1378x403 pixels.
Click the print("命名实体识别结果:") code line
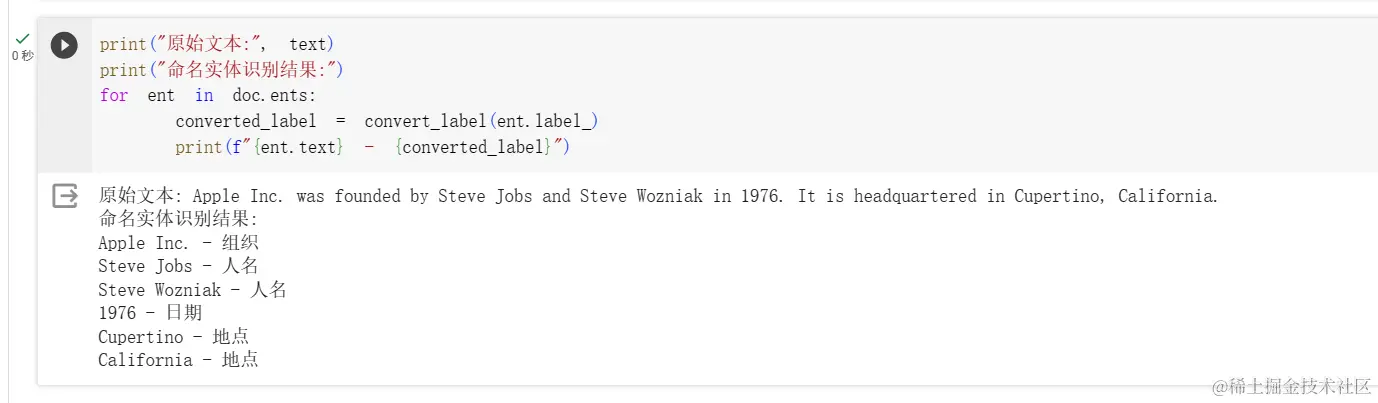coord(222,70)
